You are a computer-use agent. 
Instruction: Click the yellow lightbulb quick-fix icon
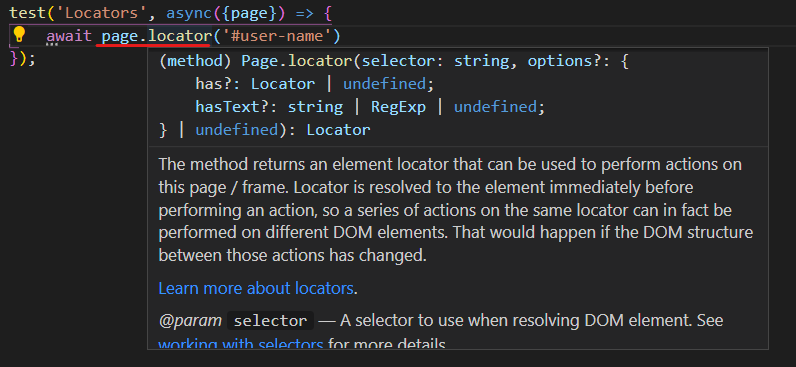19,35
